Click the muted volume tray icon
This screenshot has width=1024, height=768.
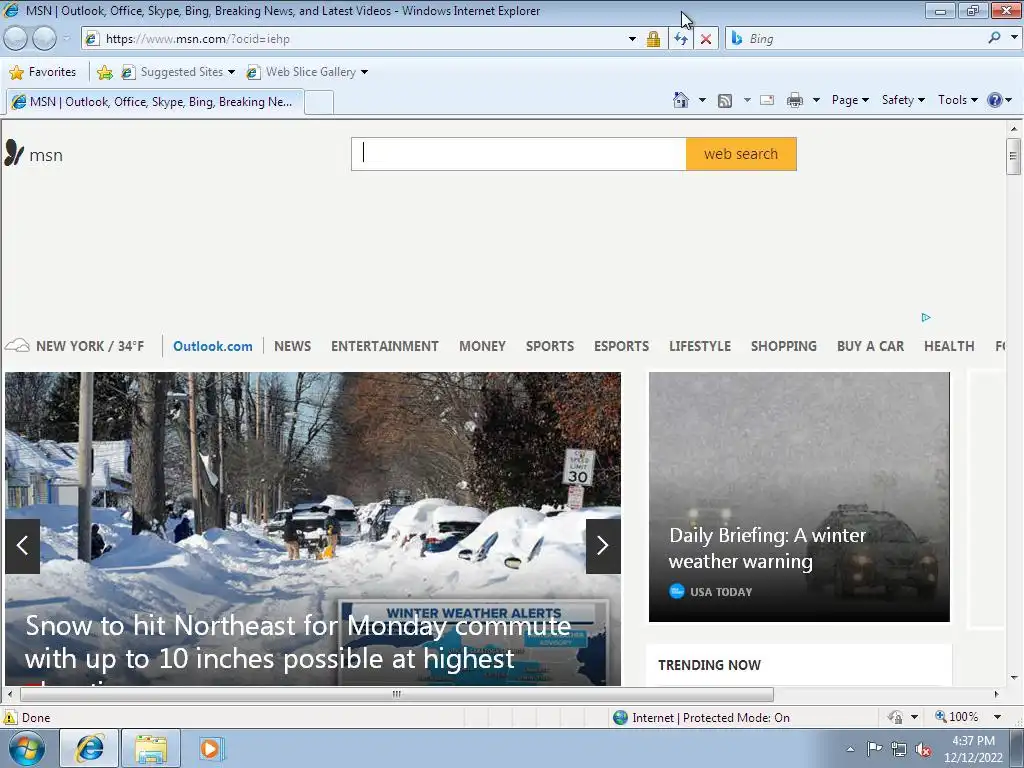pos(923,749)
